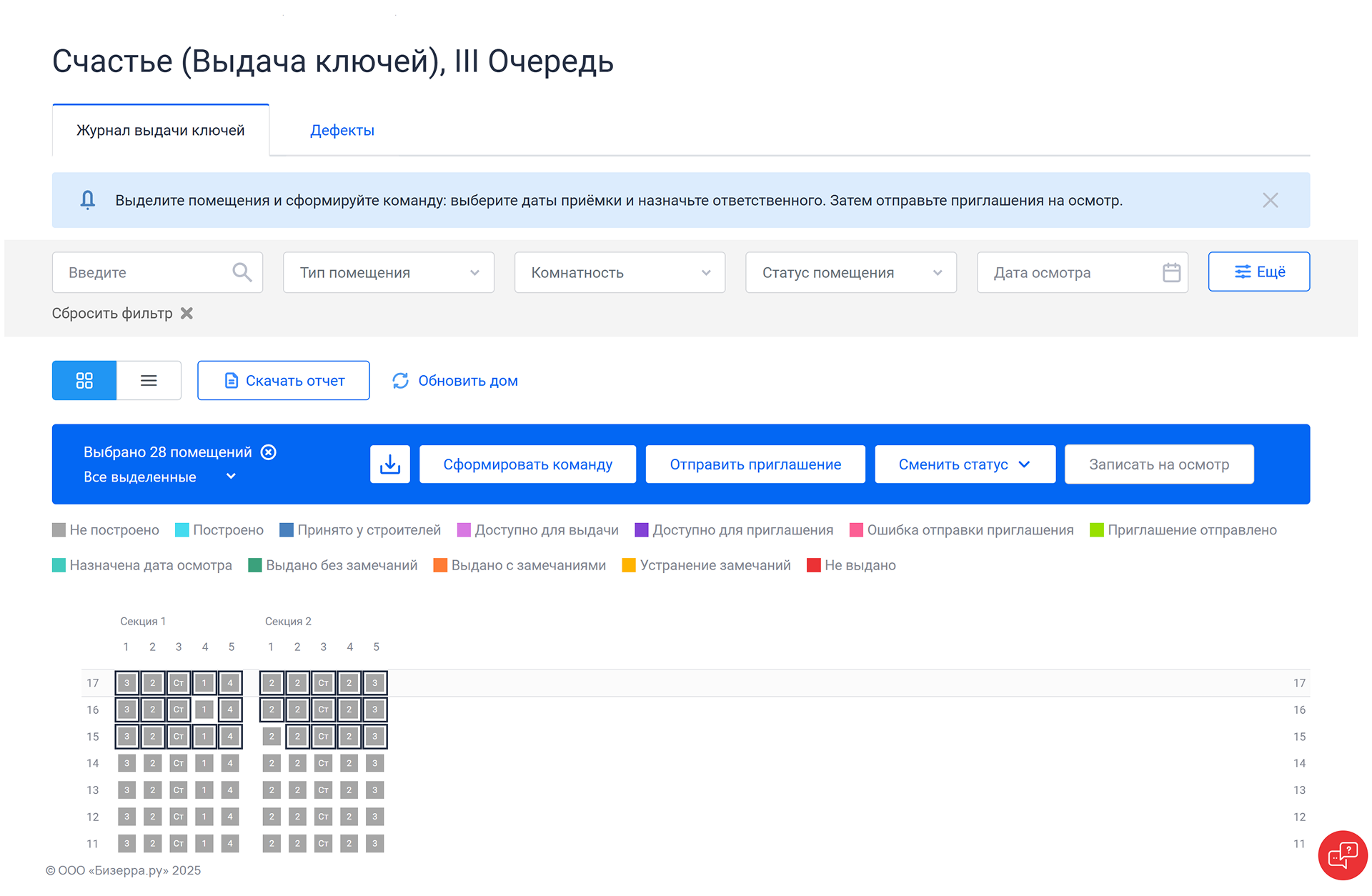Click the Выдано с замечаниями legend swatch

pos(440,565)
